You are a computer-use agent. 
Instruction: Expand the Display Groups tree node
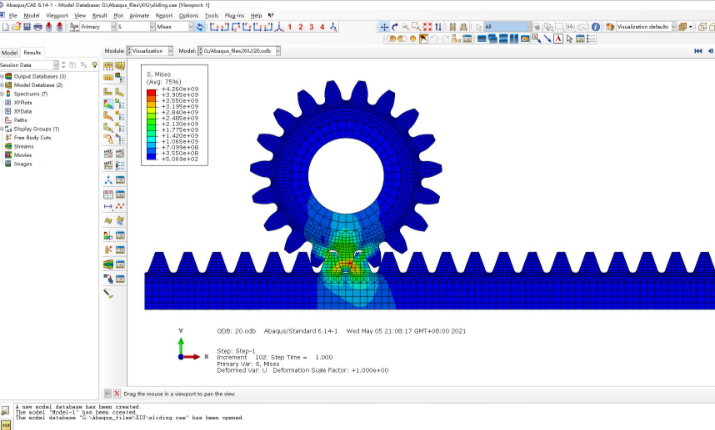point(3,129)
